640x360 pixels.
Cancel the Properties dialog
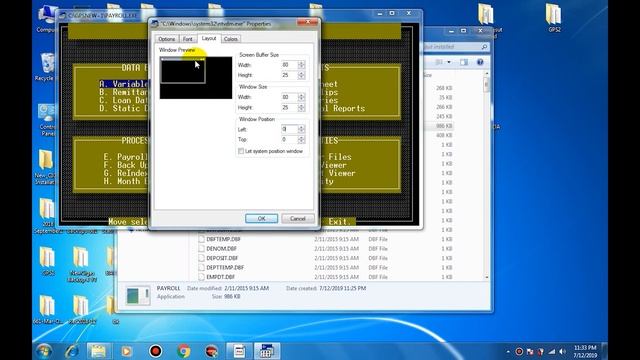tap(298, 218)
